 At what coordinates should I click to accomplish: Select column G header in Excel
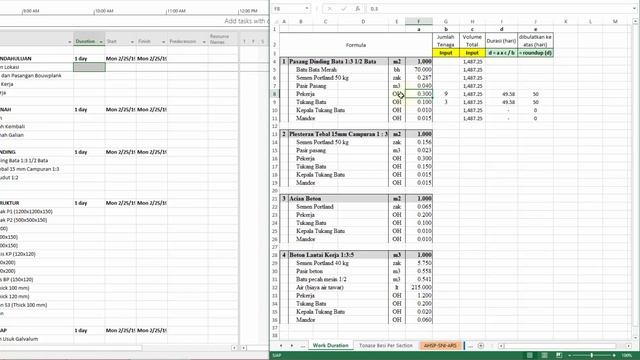tap(446, 21)
